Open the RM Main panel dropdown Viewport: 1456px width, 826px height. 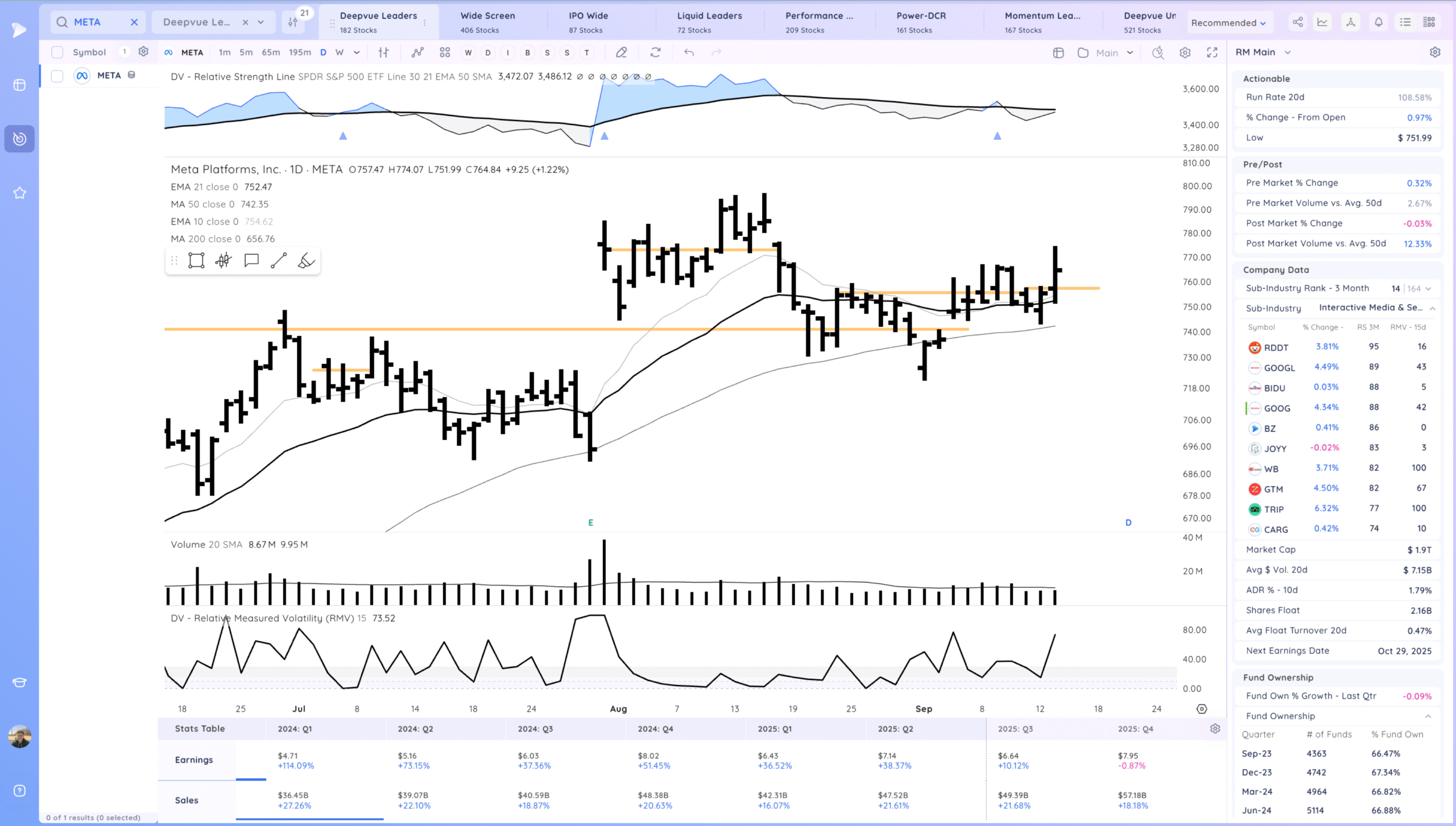(x=1288, y=52)
